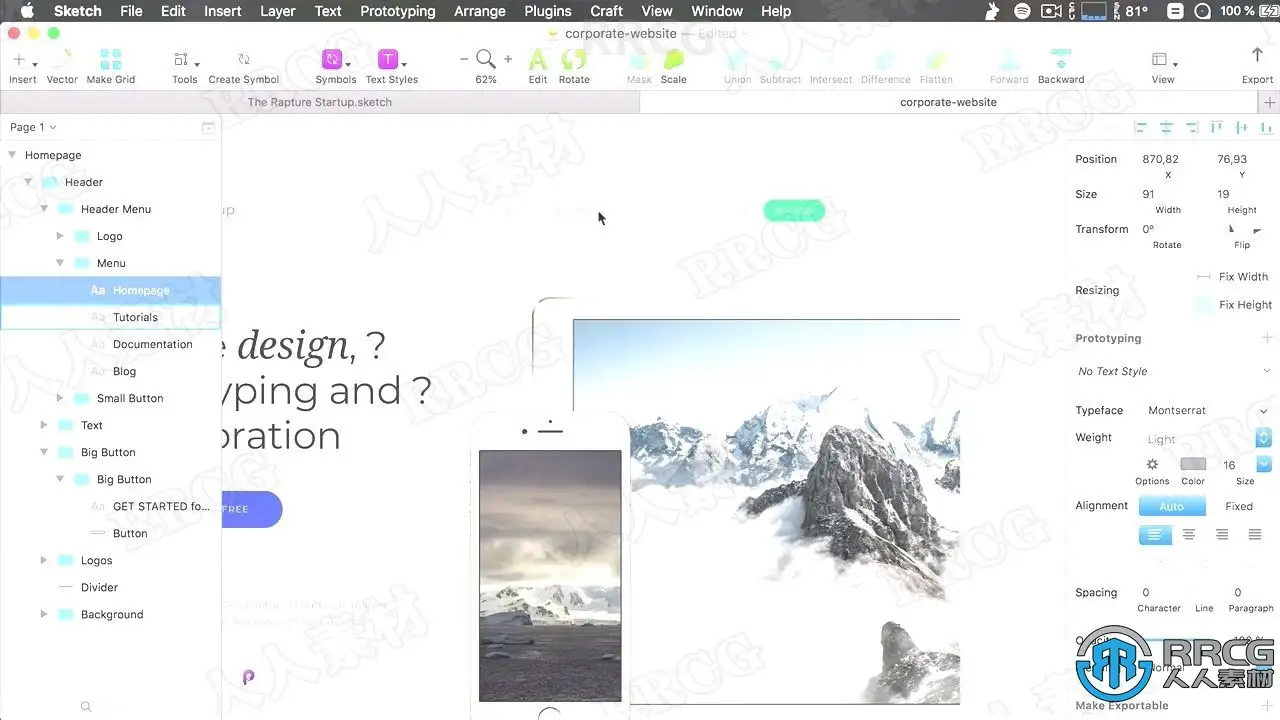This screenshot has height=720, width=1280.
Task: Open the Insert tool in toolbar
Action: (x=22, y=66)
